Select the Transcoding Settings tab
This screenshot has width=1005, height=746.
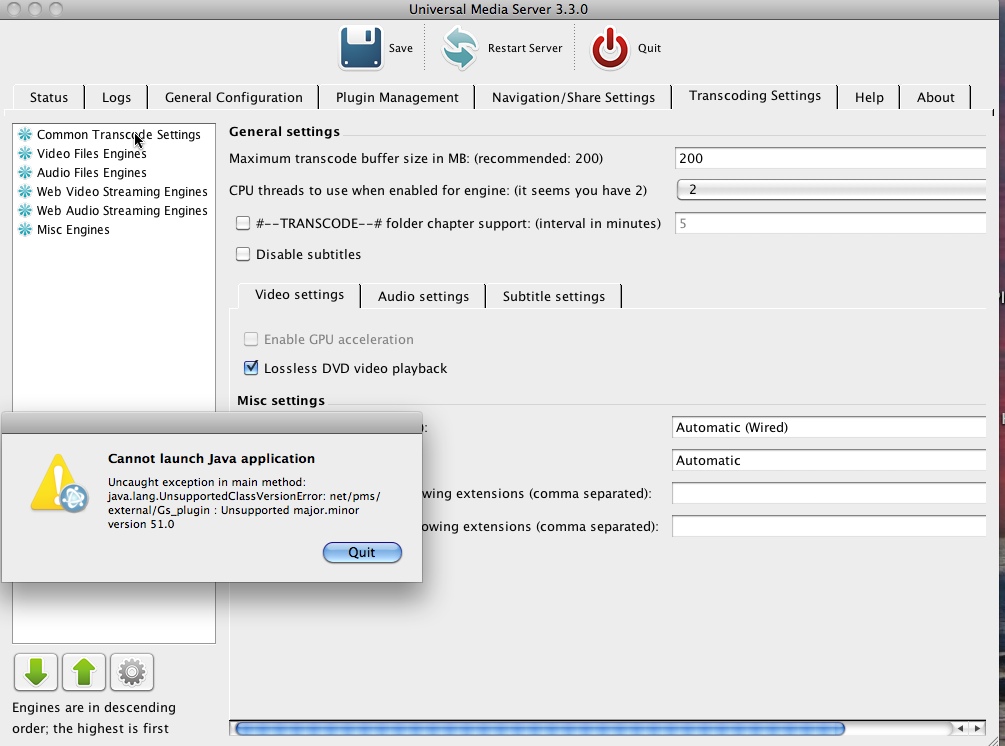(x=754, y=95)
